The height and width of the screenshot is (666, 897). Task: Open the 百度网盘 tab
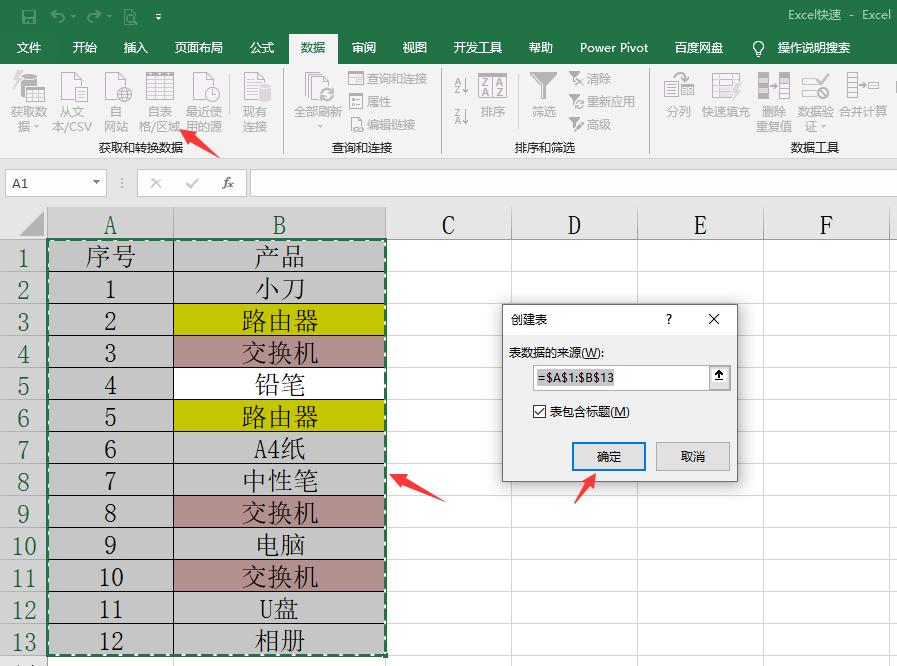click(698, 48)
